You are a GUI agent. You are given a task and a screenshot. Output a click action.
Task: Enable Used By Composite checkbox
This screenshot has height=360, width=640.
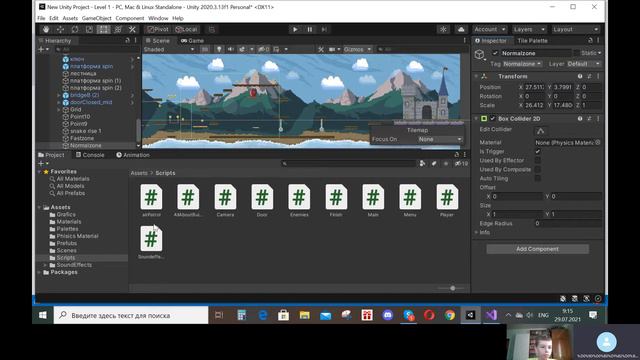pos(538,169)
